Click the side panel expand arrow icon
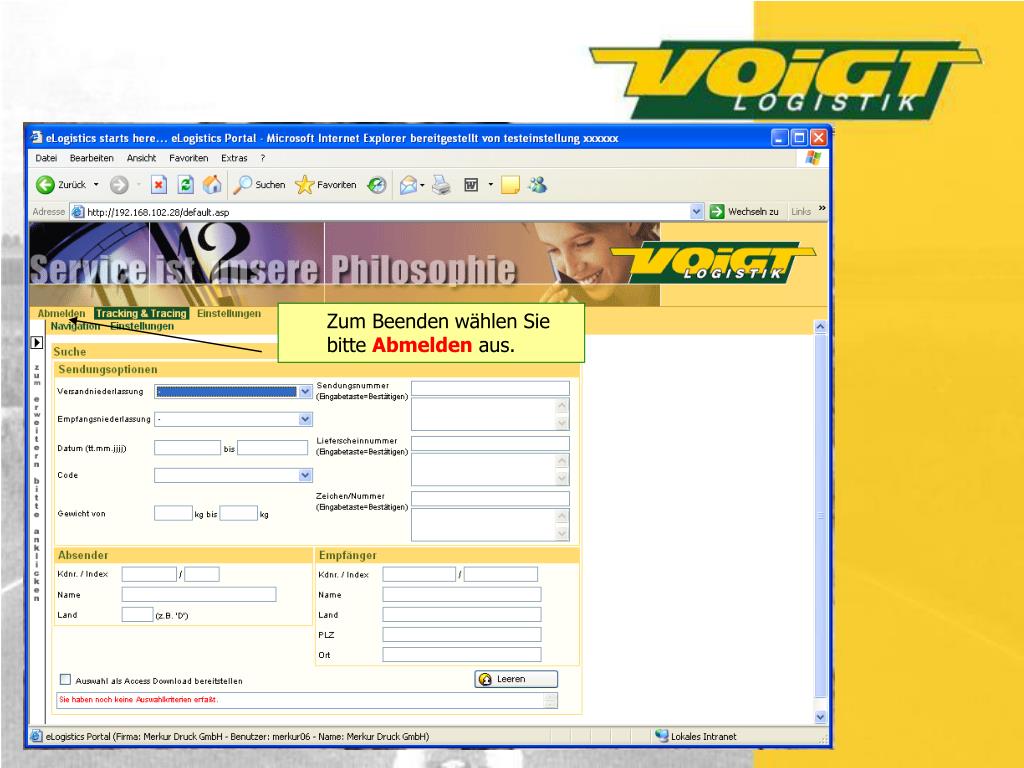 [x=37, y=342]
